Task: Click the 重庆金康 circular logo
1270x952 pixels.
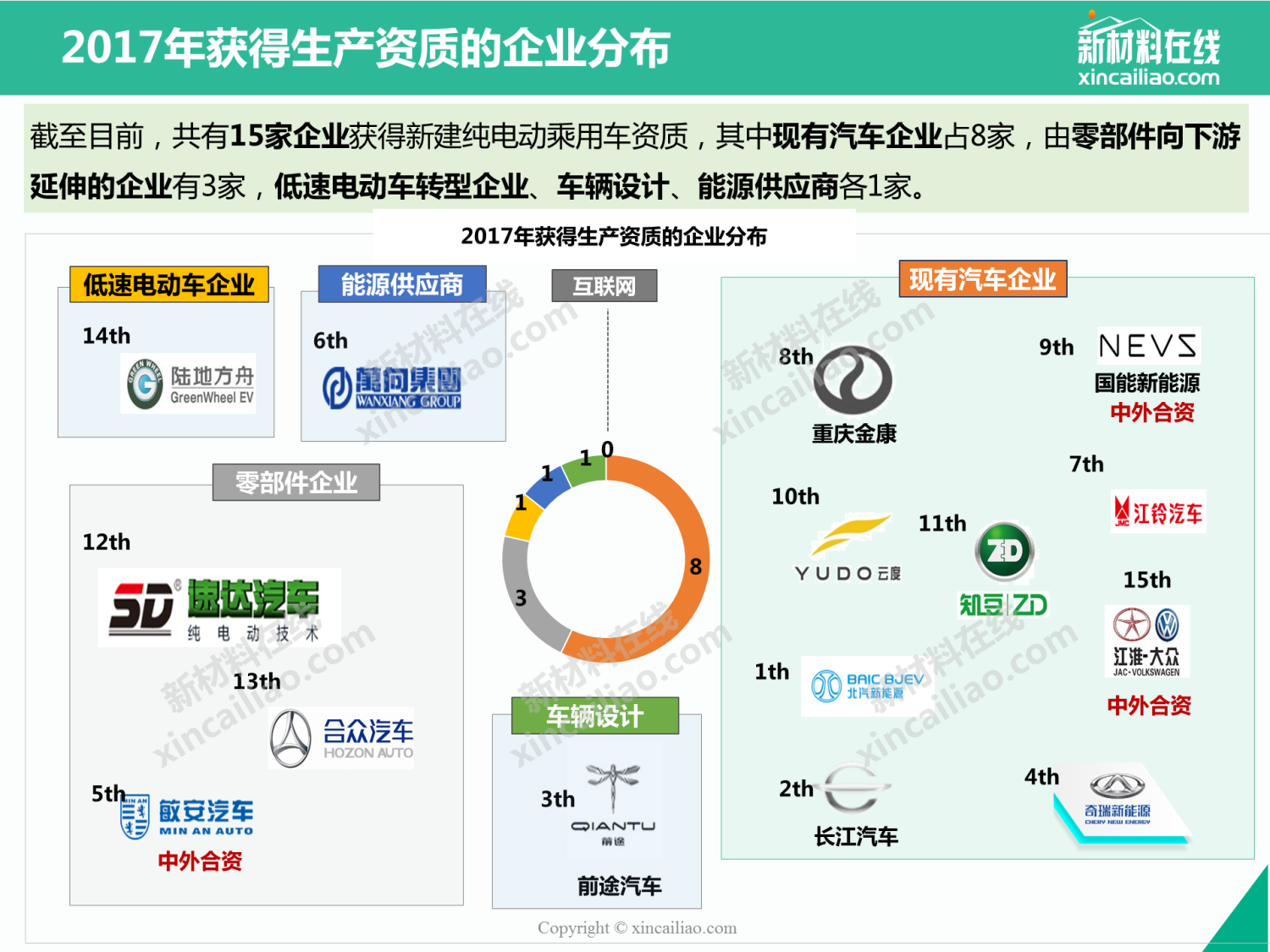Action: (853, 380)
